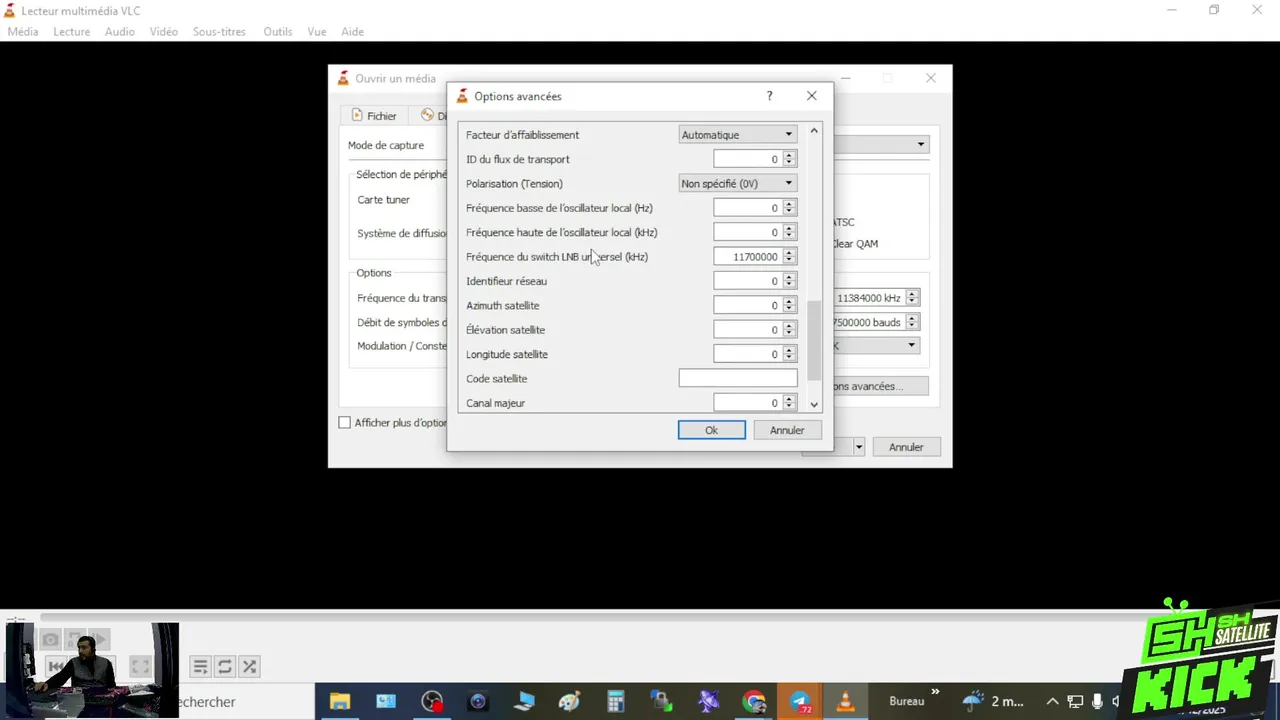Screen dimensions: 1280x720
Task: Click Annuler in Ouvrir un média dialog
Action: pos(906,447)
